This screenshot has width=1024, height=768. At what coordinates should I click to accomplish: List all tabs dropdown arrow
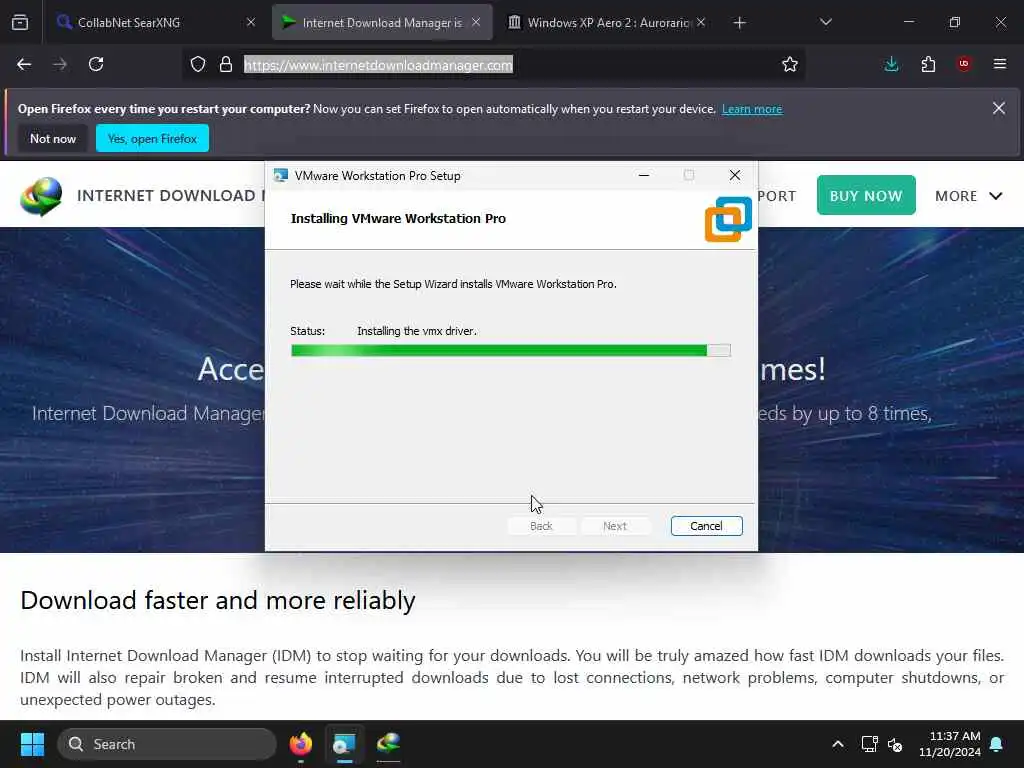pyautogui.click(x=825, y=22)
